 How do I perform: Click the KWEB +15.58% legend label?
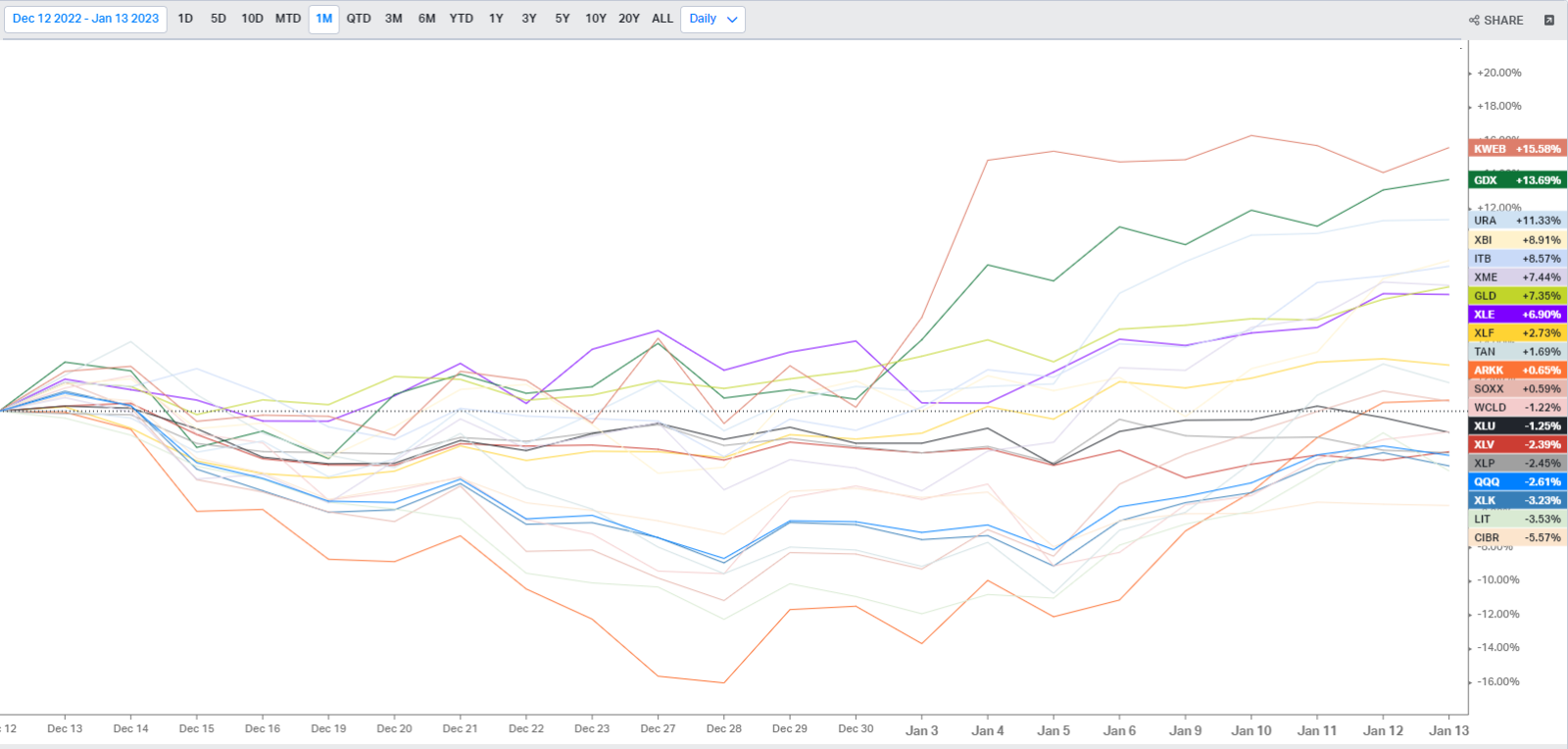tap(1517, 149)
